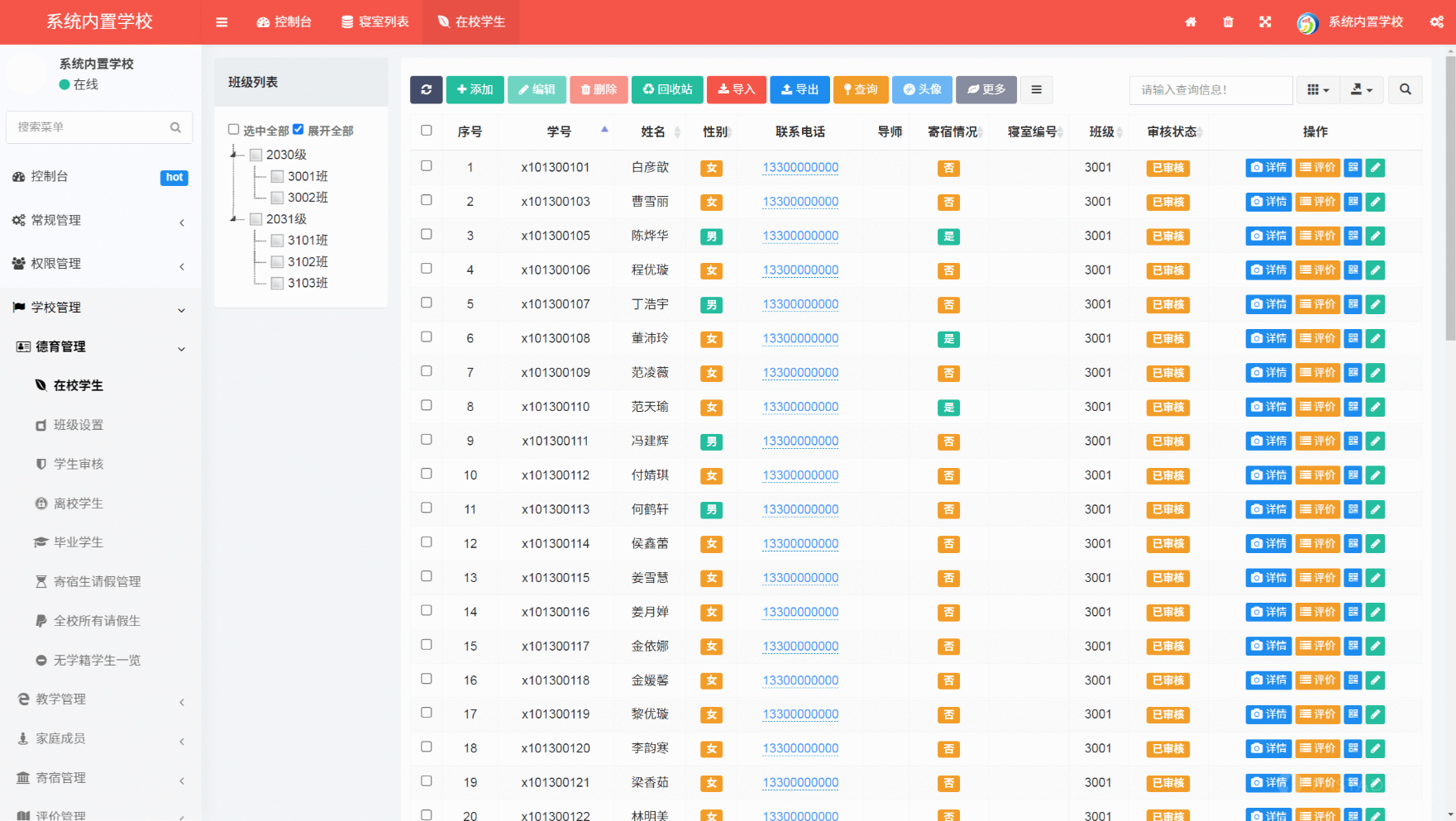This screenshot has height=821, width=1456.
Task: Switch to the 控制台 tab
Action: [284, 22]
